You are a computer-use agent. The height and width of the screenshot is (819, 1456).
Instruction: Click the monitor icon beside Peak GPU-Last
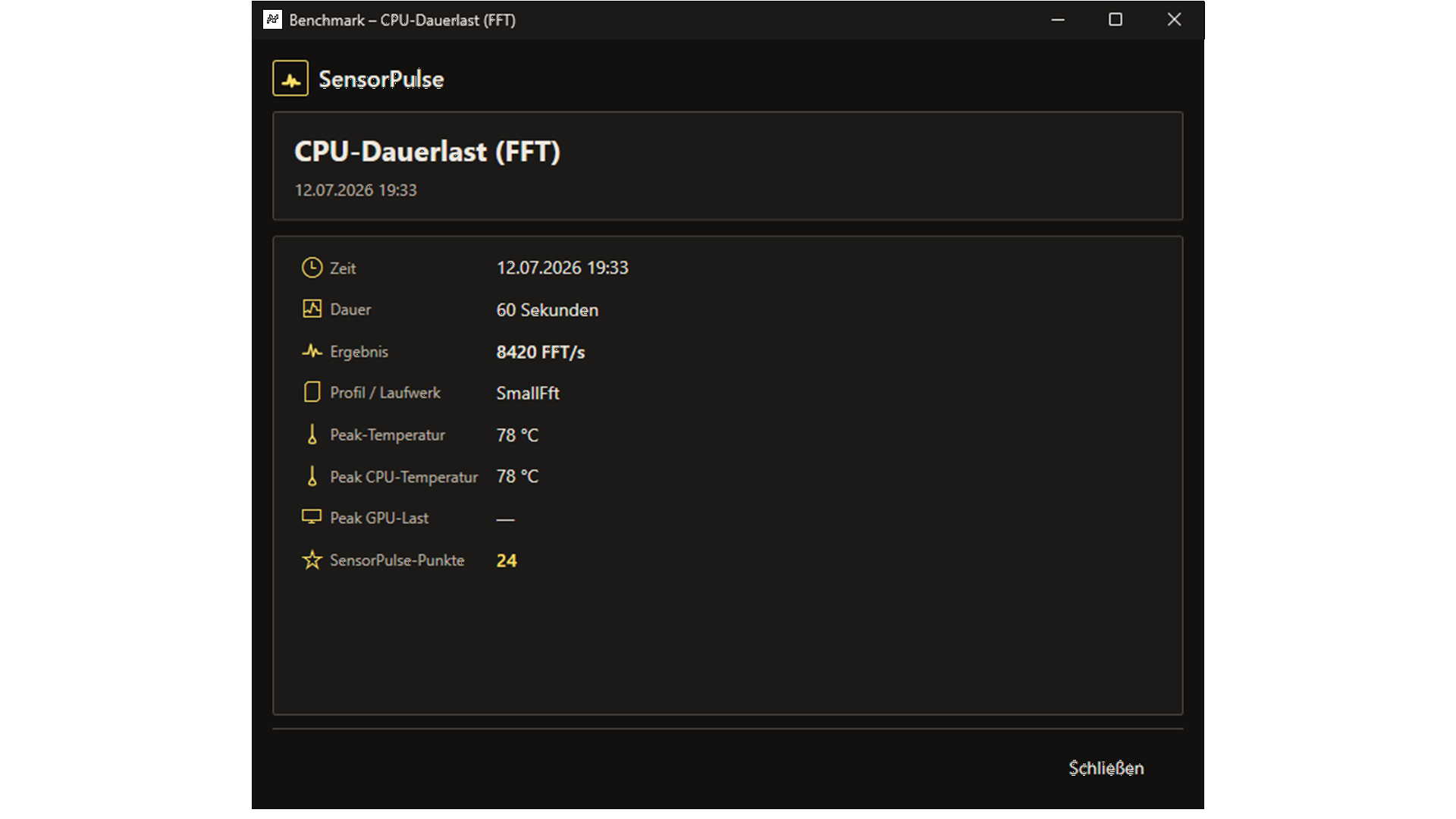point(312,517)
